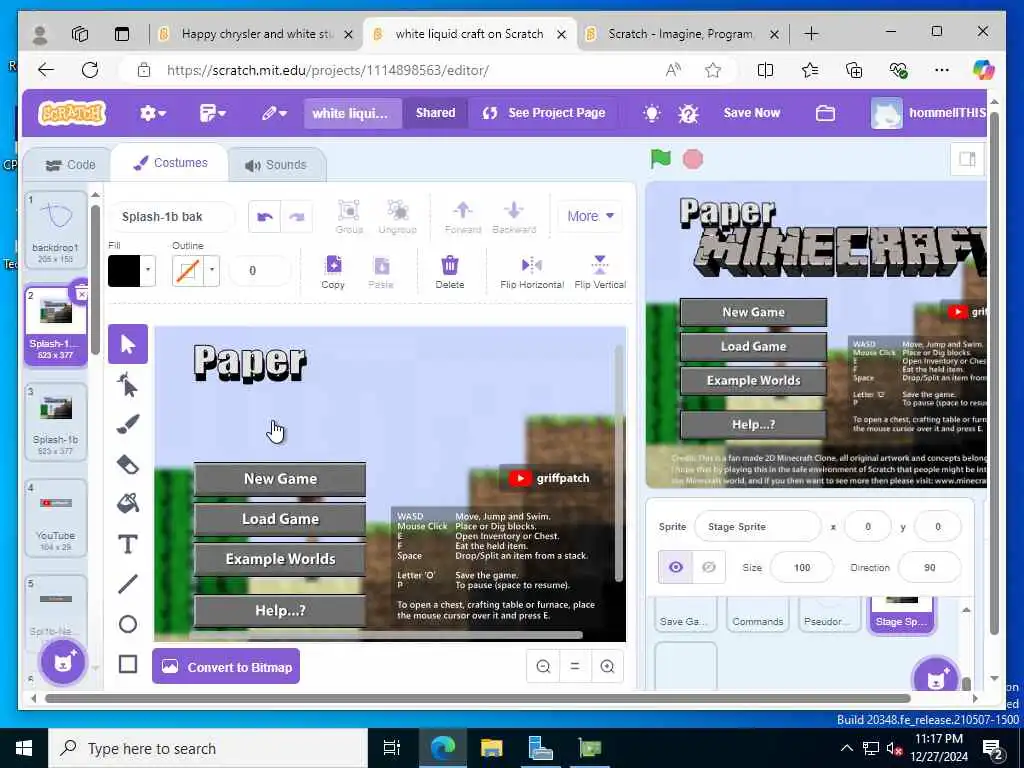Open the account menu by username

(x=931, y=113)
